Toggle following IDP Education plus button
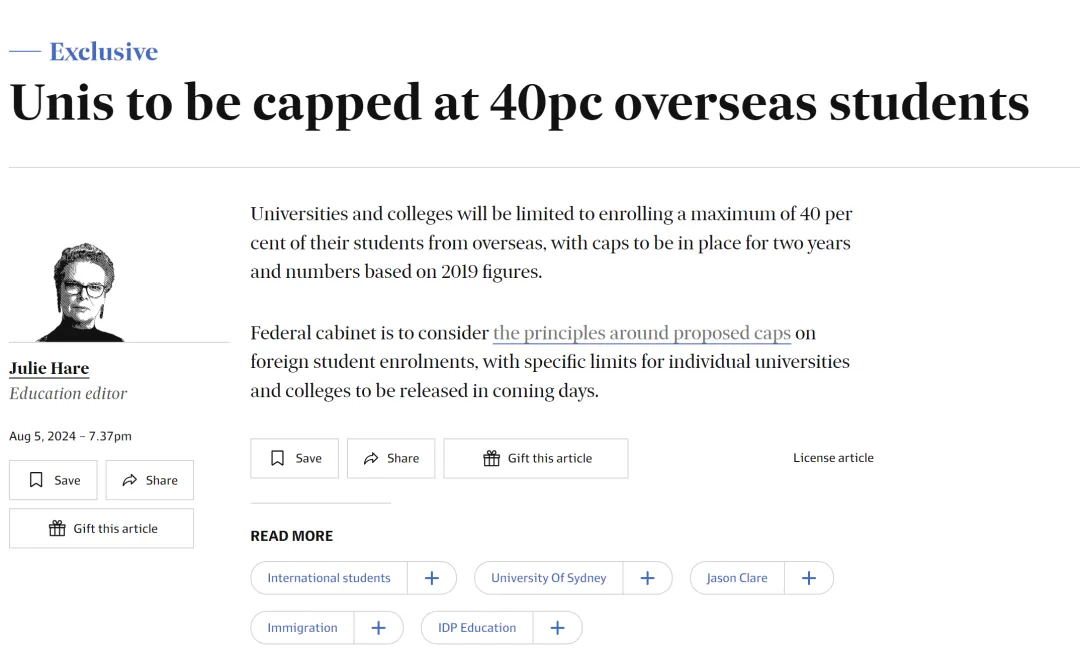This screenshot has height=652, width=1080. coord(557,627)
